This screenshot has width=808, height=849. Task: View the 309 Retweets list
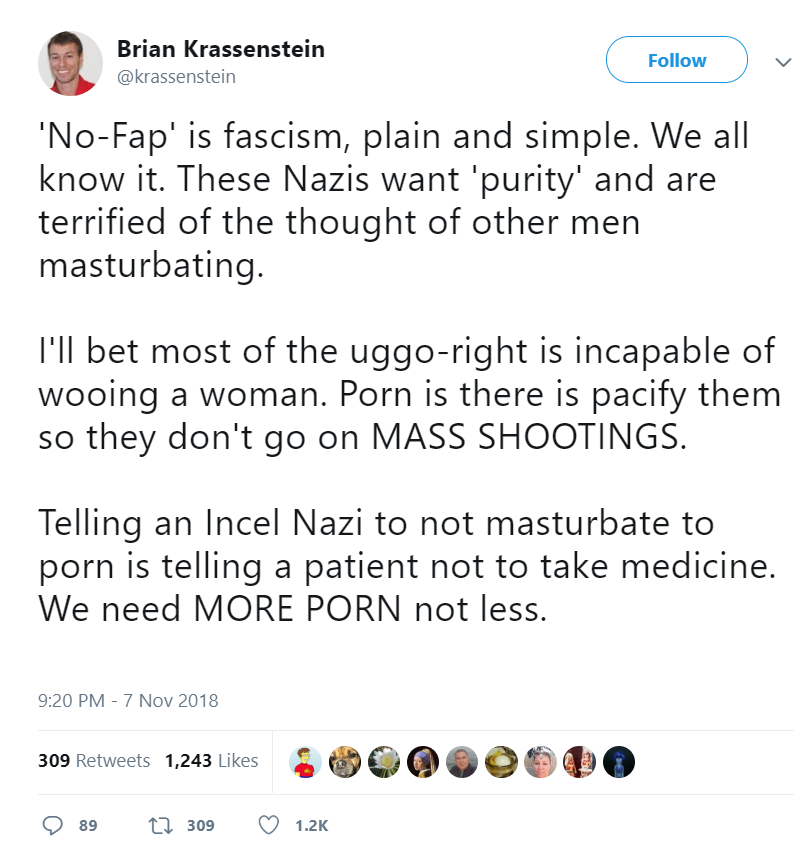tap(94, 761)
